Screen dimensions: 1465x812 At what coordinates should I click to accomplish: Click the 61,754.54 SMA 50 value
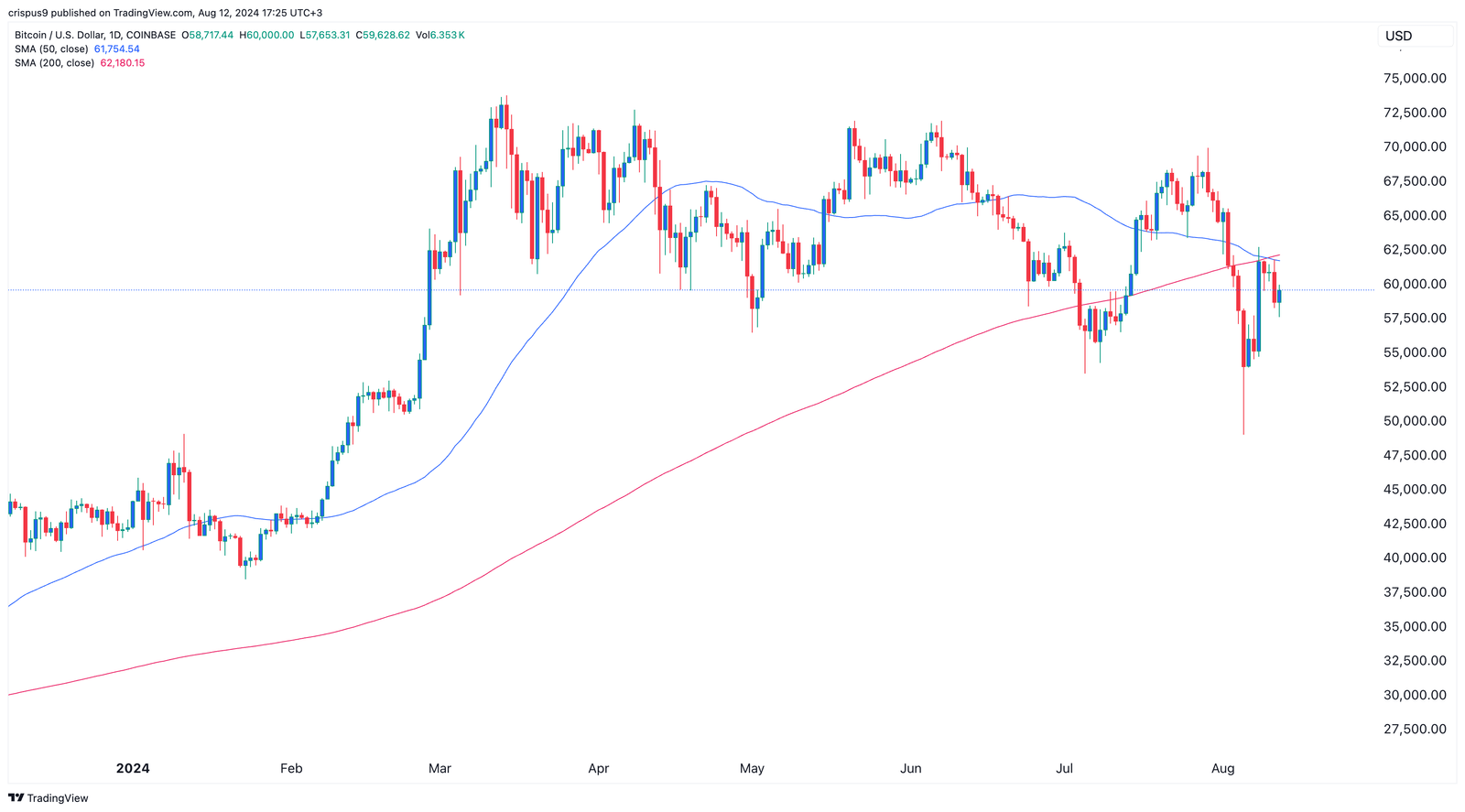point(117,49)
